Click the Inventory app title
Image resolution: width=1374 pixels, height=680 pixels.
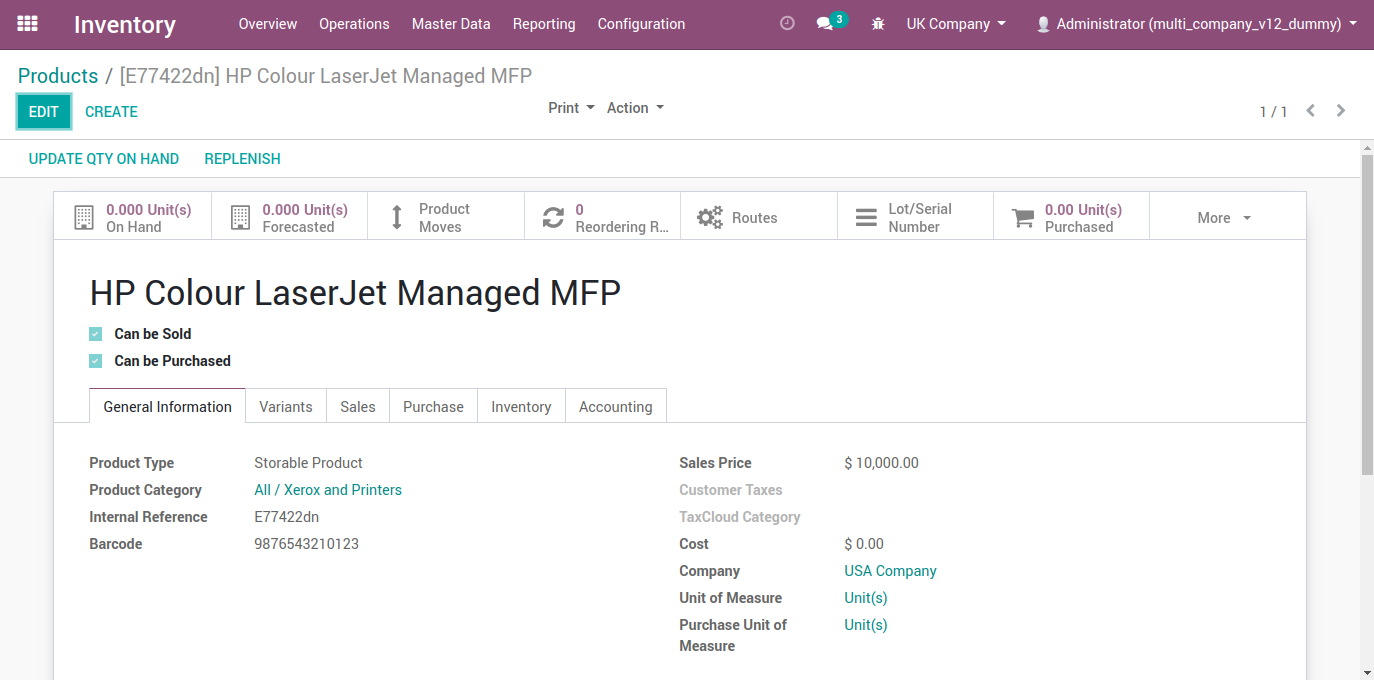(125, 25)
